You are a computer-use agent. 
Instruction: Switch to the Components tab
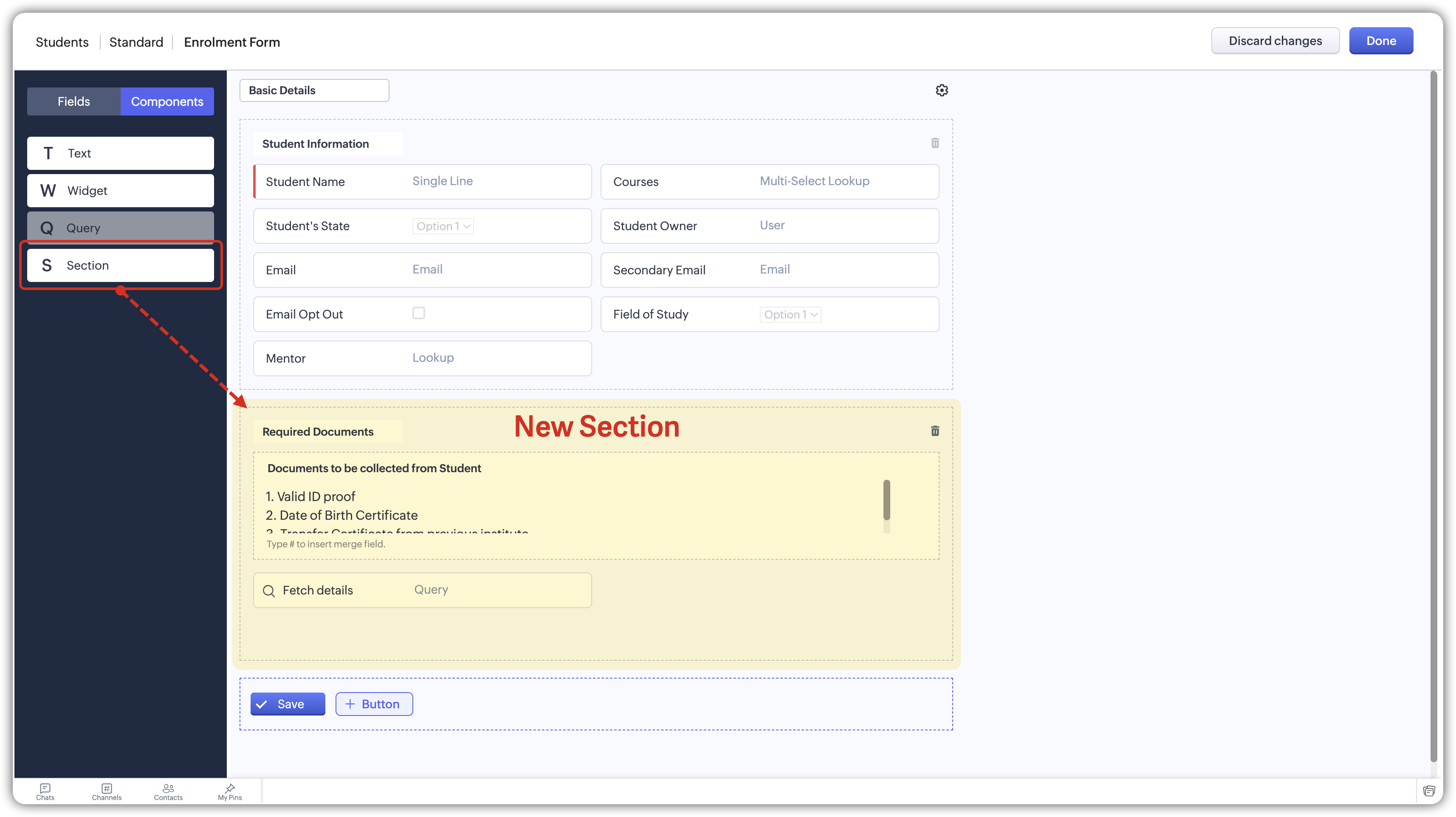(167, 101)
